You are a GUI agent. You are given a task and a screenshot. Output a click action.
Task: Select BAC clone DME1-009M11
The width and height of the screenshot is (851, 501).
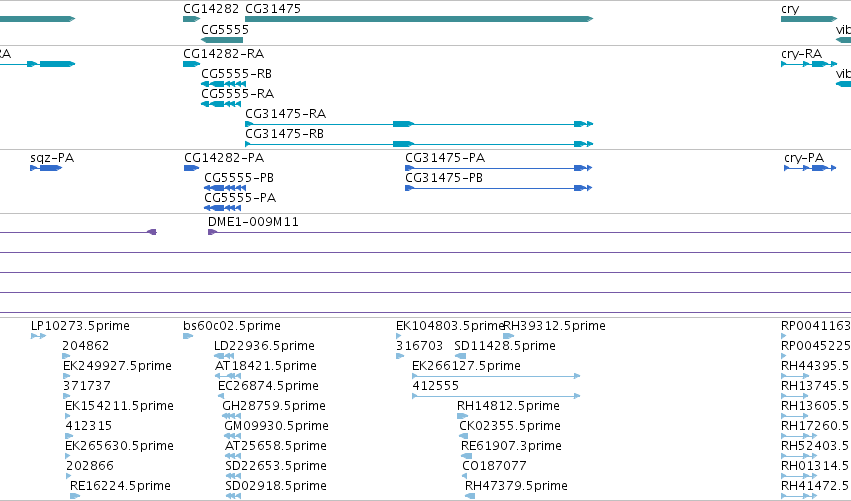click(x=529, y=232)
